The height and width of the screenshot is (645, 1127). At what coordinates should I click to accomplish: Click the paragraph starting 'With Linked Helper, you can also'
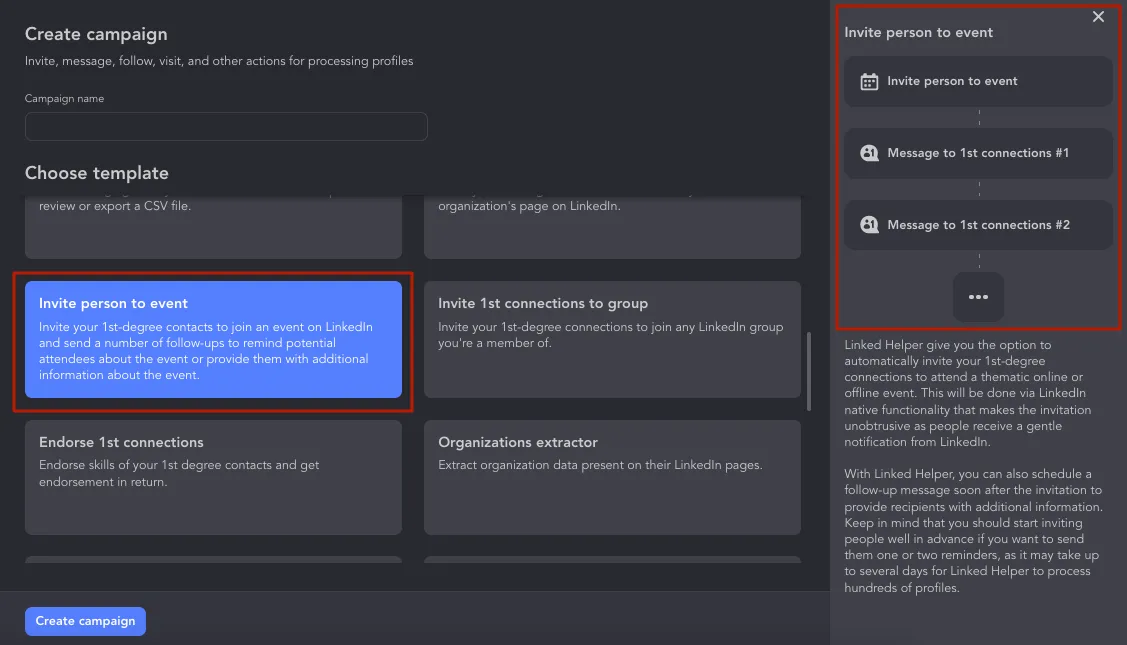point(973,531)
